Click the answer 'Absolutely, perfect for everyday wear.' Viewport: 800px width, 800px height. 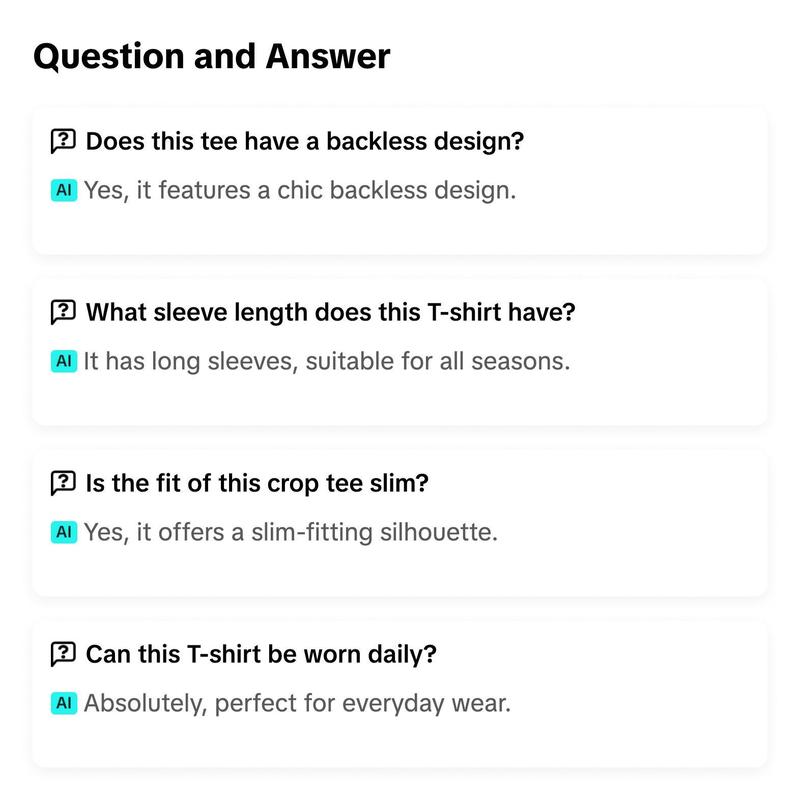tap(297, 703)
